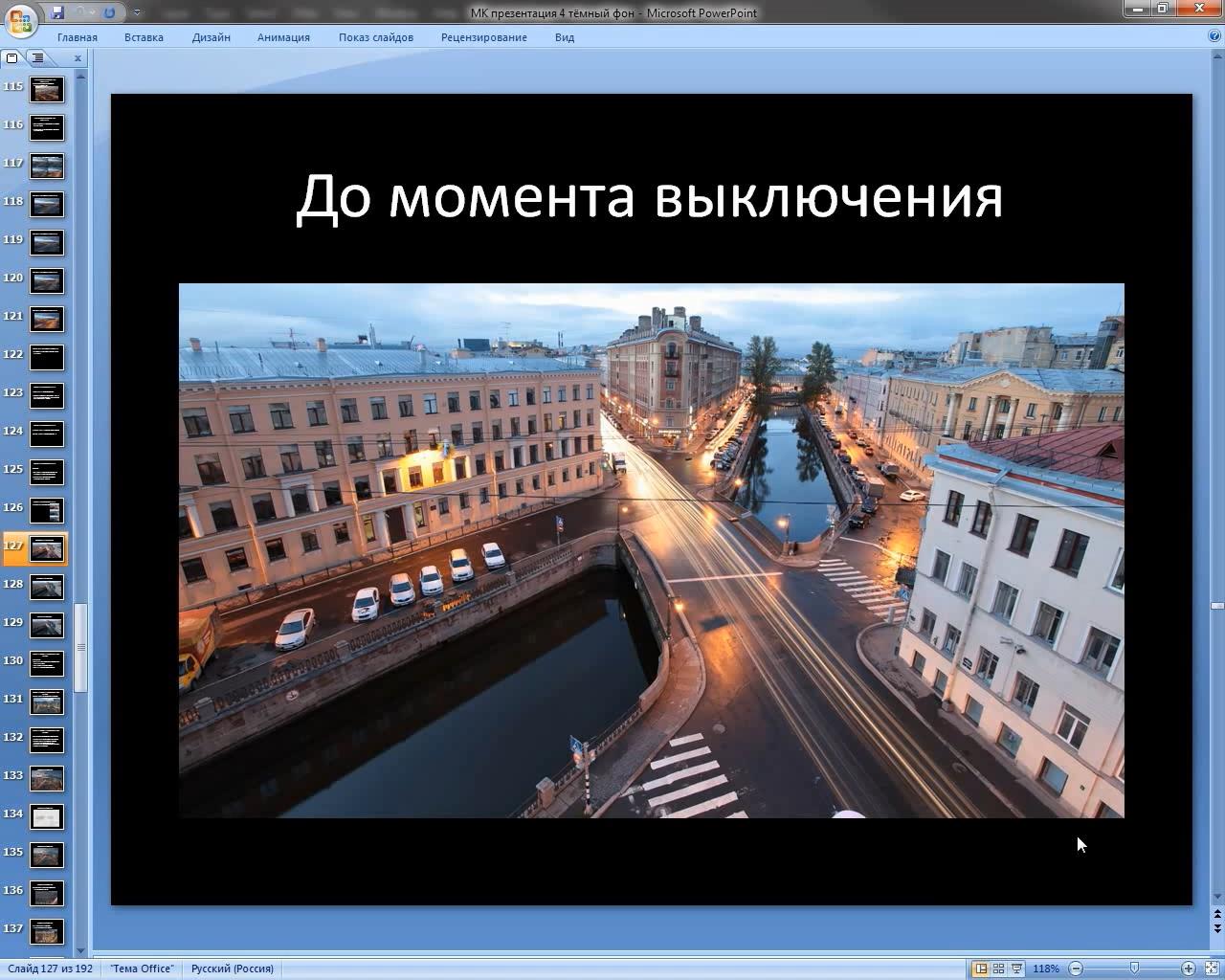This screenshot has width=1225, height=980.
Task: Select slide 136 thumbnail
Action: point(47,893)
